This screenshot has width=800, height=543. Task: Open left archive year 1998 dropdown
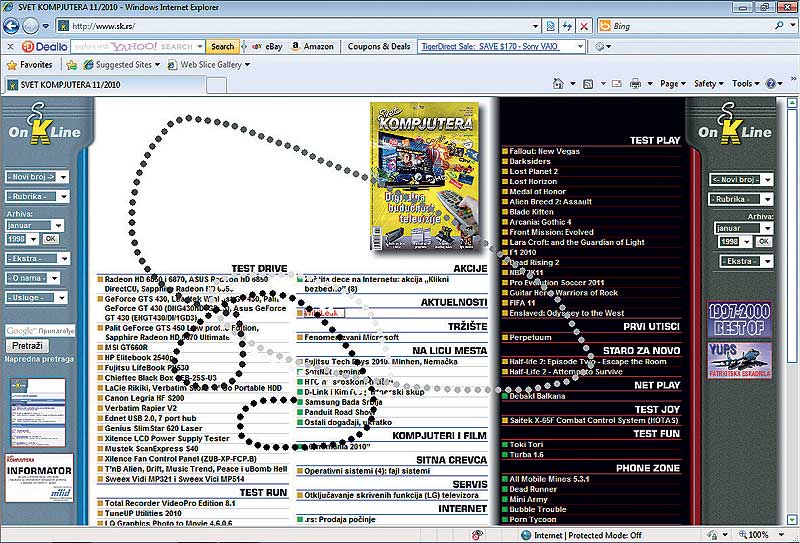point(22,238)
